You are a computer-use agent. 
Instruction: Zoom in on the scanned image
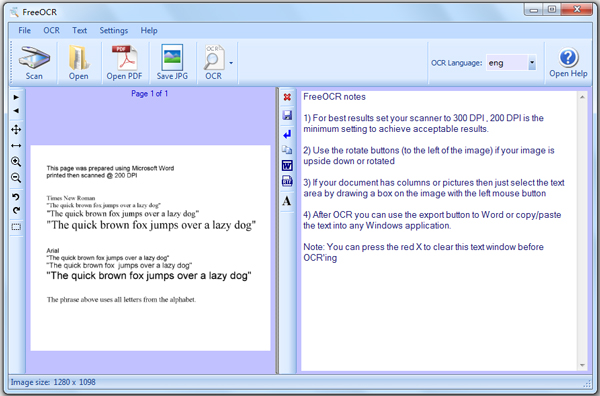(x=16, y=161)
